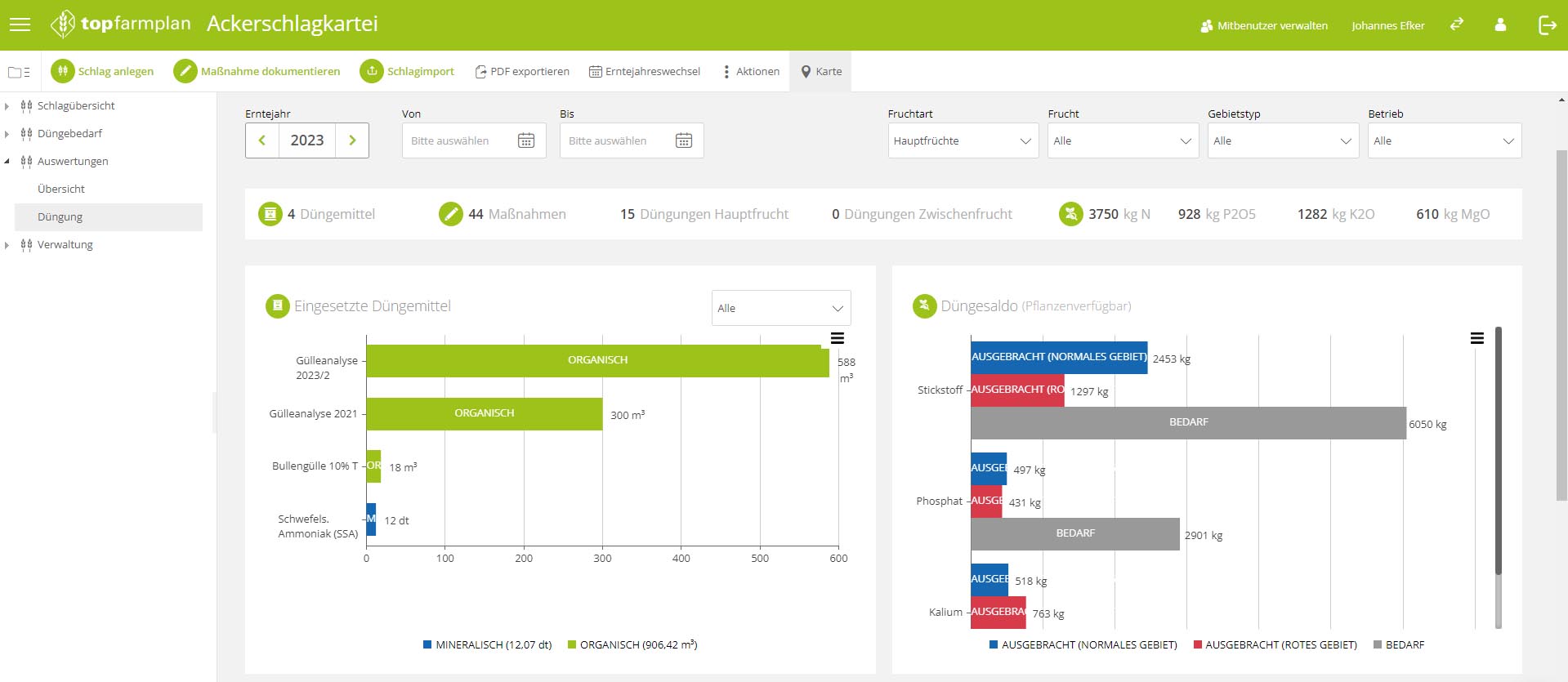
Task: Open the hamburger main menu
Action: click(x=20, y=25)
